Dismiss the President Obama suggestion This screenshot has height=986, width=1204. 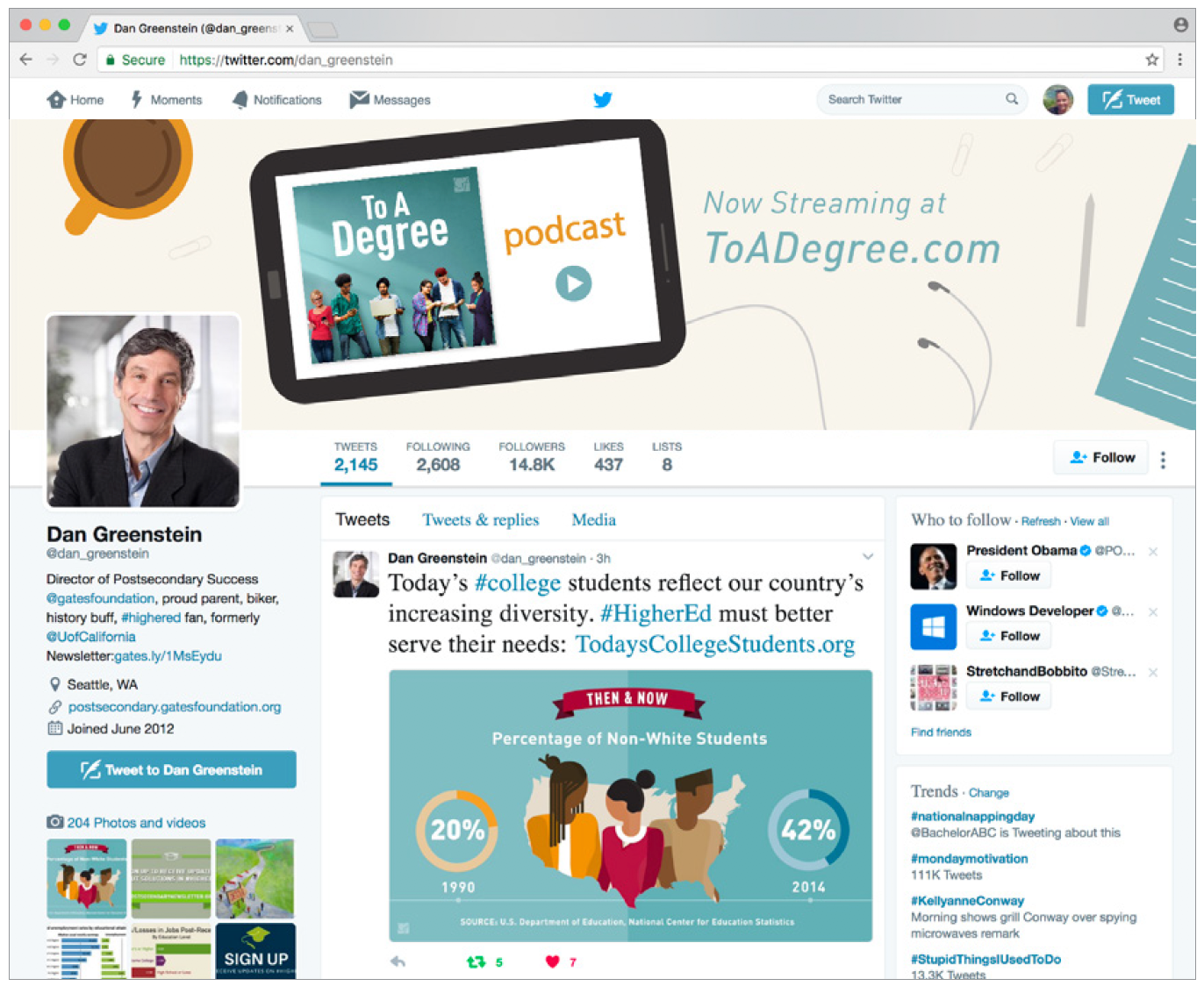pos(1152,552)
